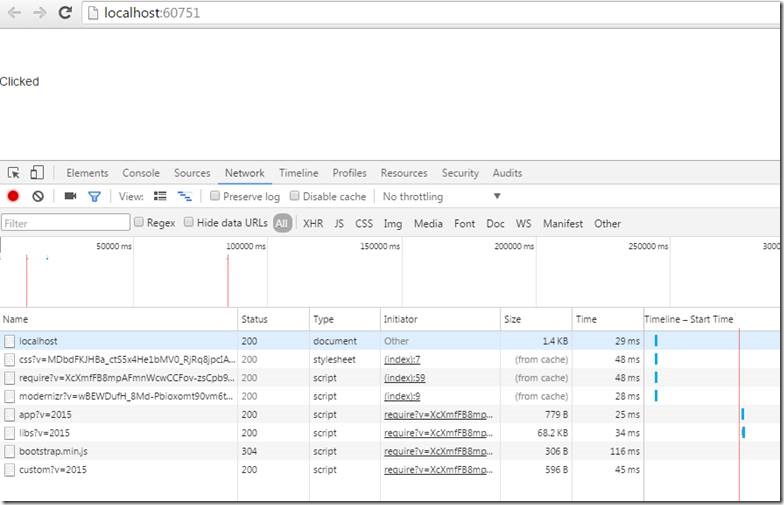
Task: Filter requests by XHR
Action: point(313,224)
